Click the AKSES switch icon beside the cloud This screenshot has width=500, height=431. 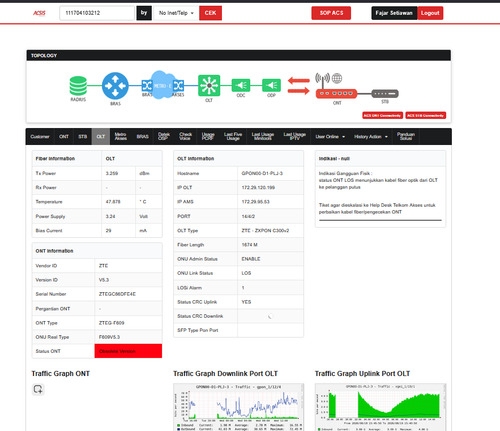point(178,86)
